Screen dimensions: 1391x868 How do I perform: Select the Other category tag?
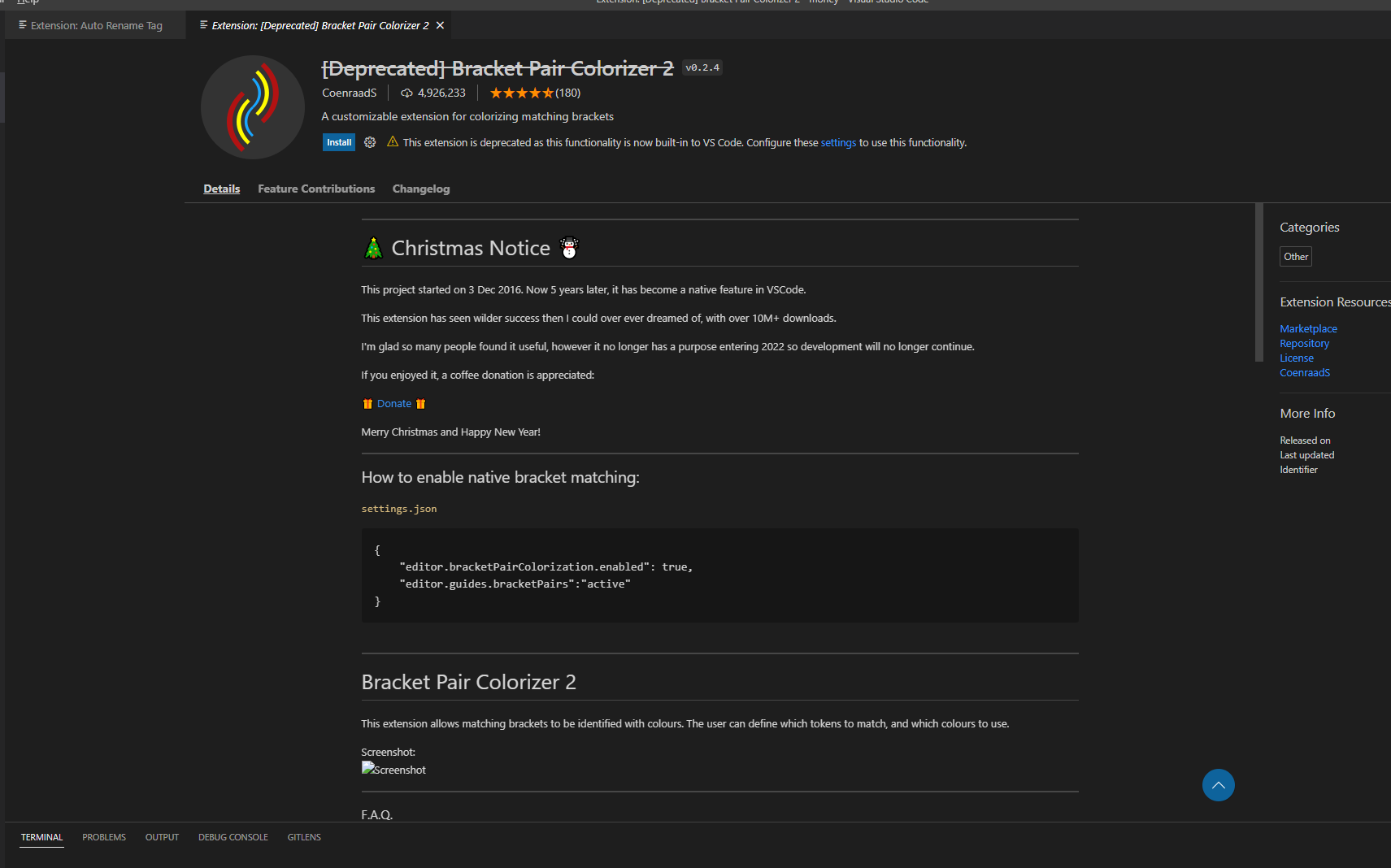click(1296, 256)
